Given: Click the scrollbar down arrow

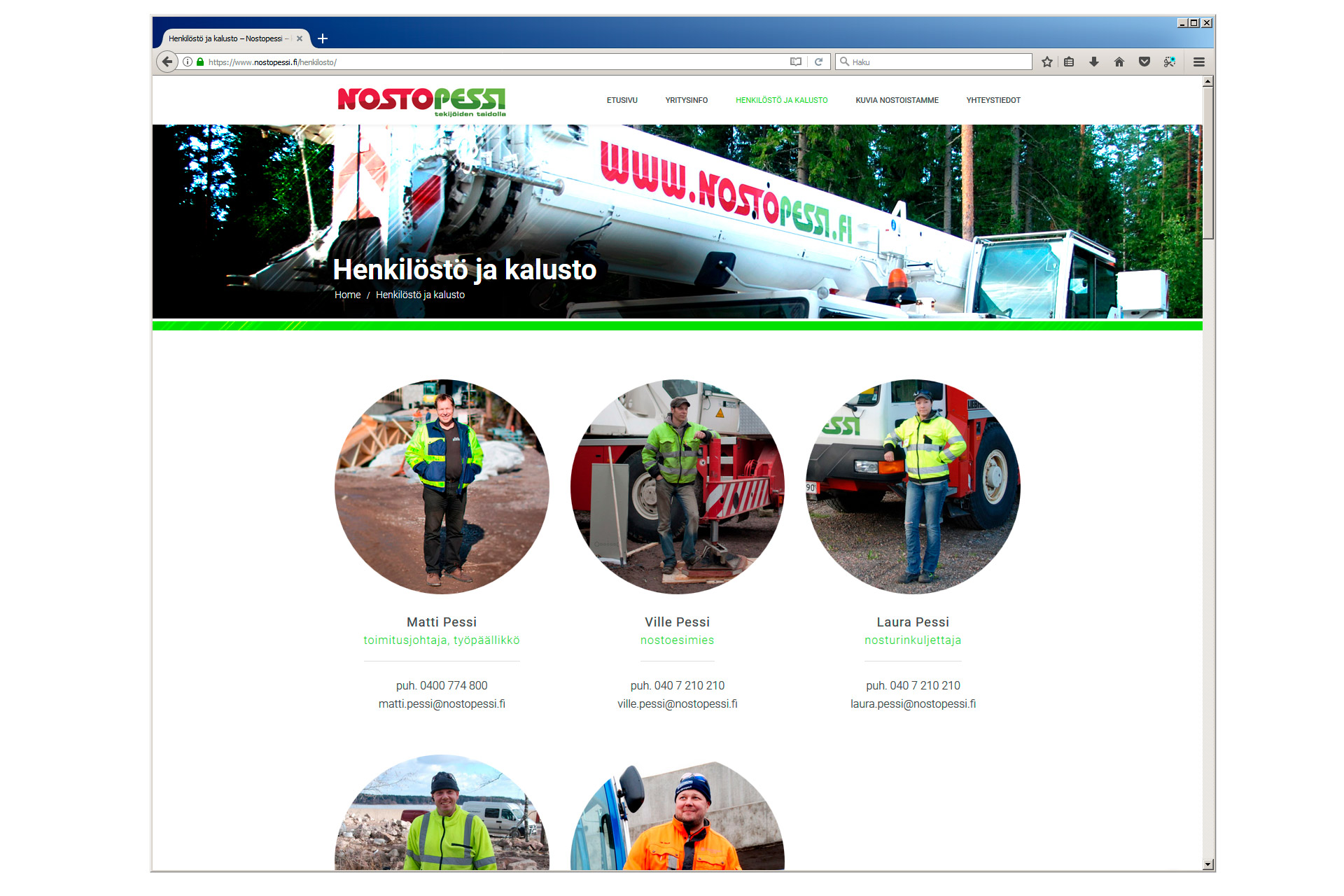Looking at the screenshot, I should point(1208,864).
